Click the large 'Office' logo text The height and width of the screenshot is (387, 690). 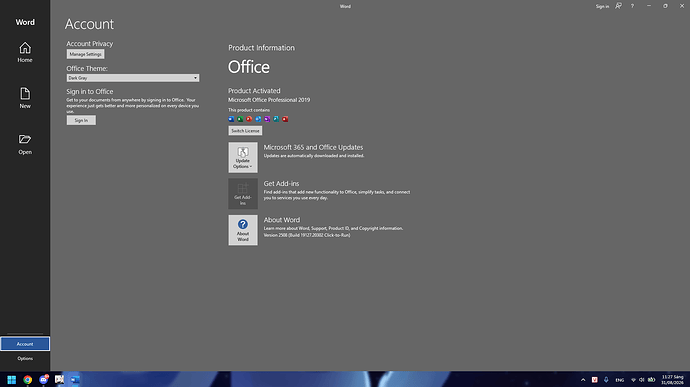249,67
